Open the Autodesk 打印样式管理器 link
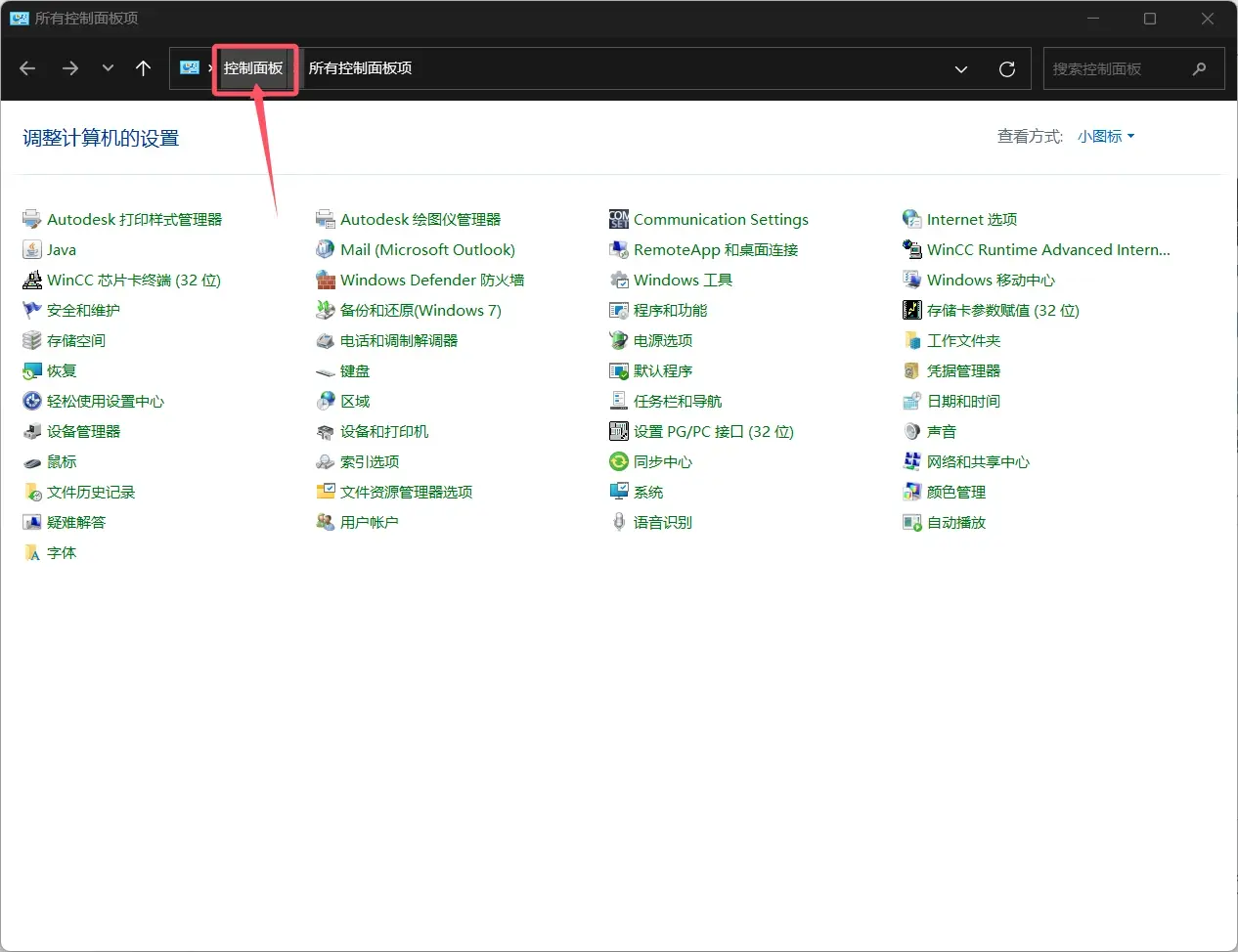Viewport: 1238px width, 952px height. [135, 219]
